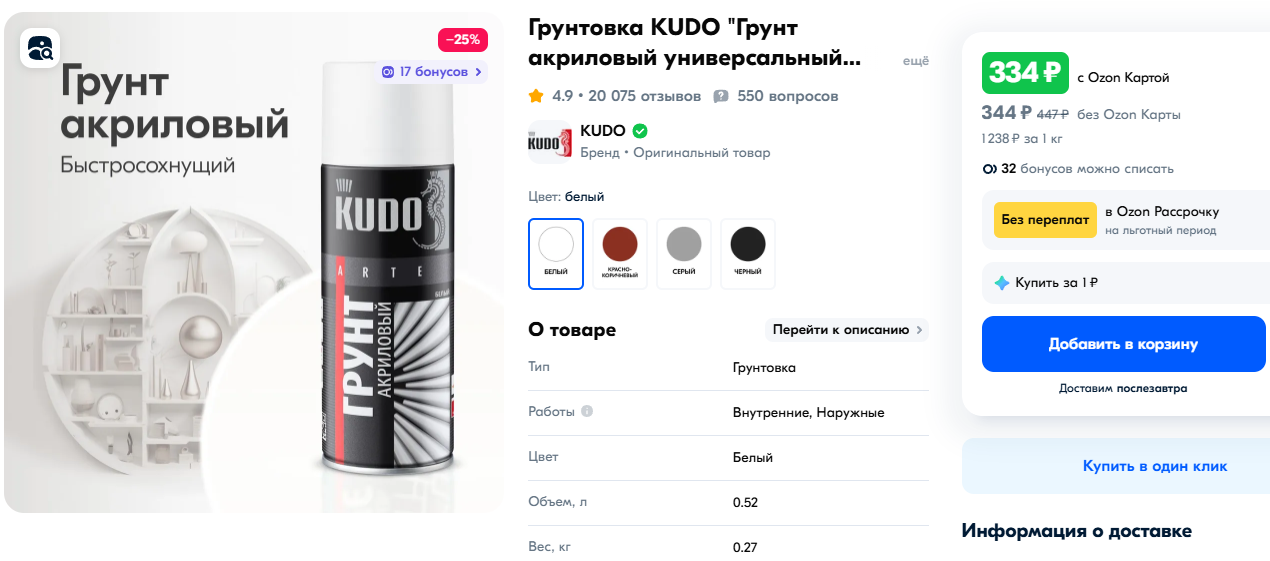
Task: Select the белый color option
Action: (x=556, y=254)
